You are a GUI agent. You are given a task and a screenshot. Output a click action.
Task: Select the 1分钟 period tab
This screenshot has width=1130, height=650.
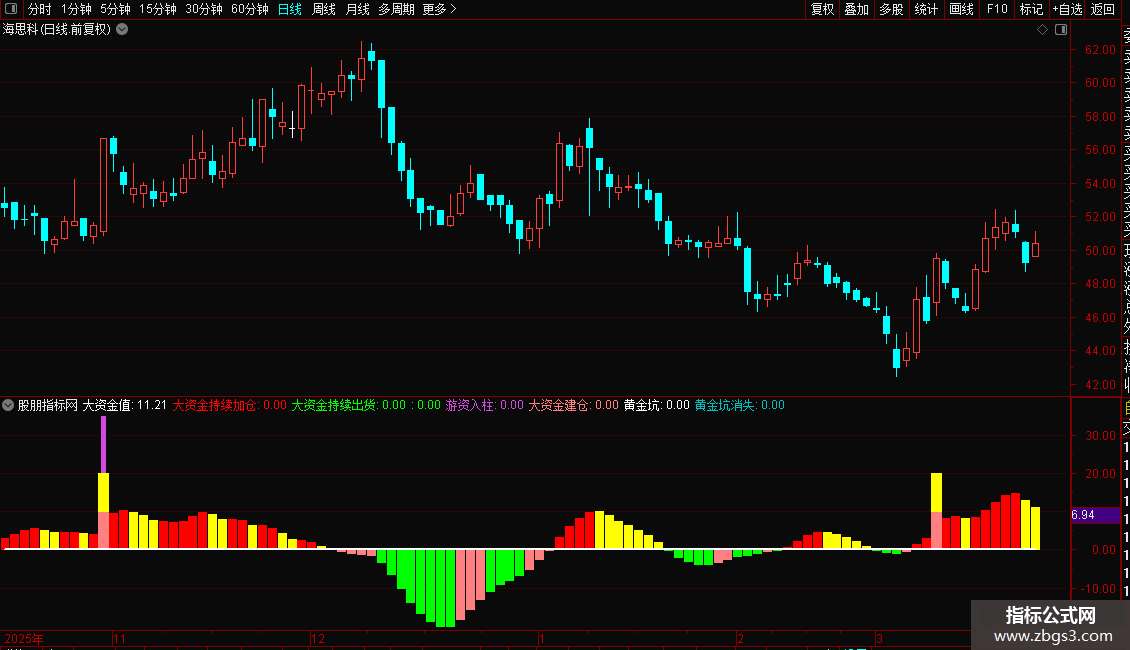[x=76, y=9]
